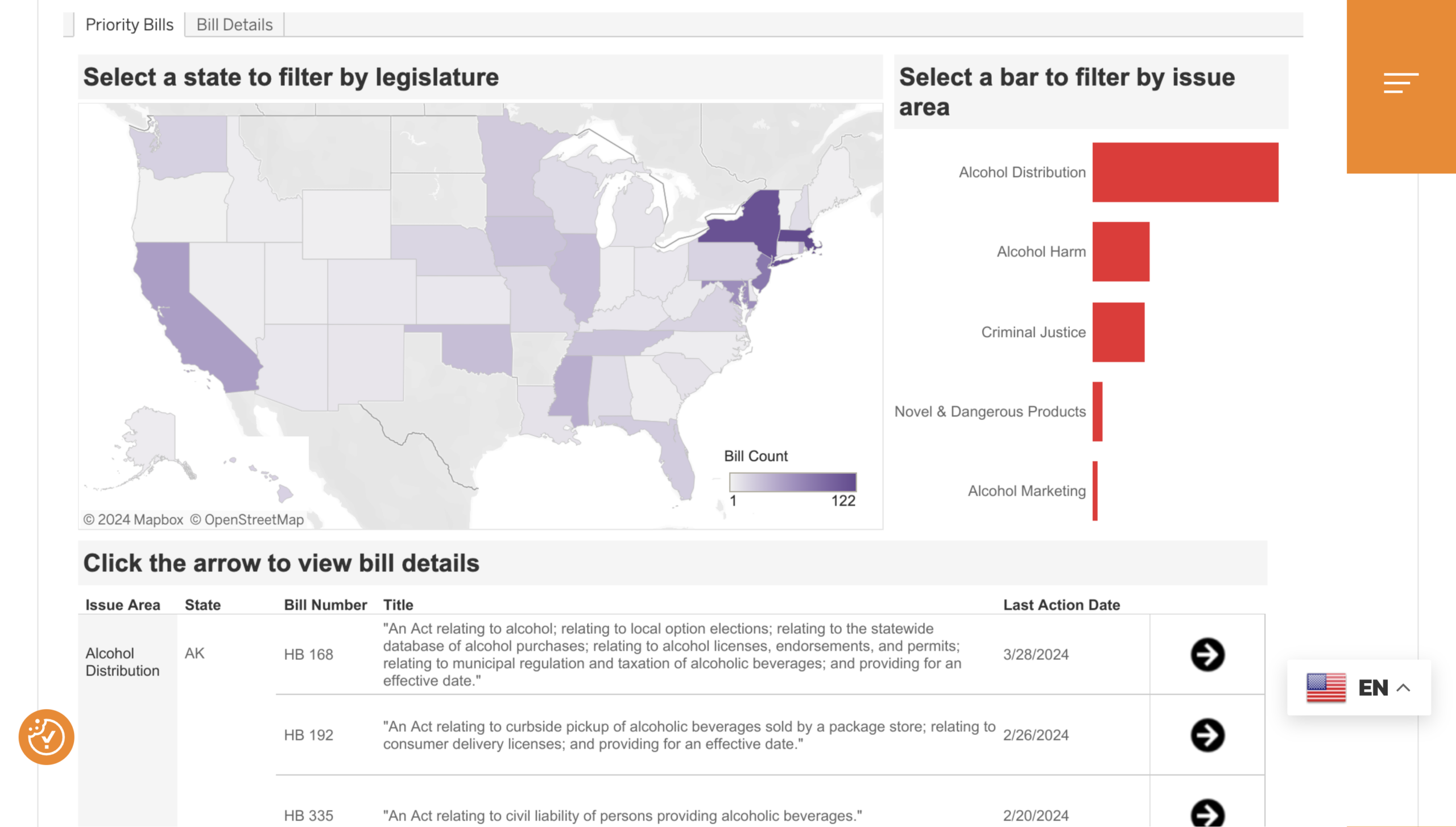
Task: Open the accessibility widget in bottom-left corner
Action: click(x=47, y=736)
